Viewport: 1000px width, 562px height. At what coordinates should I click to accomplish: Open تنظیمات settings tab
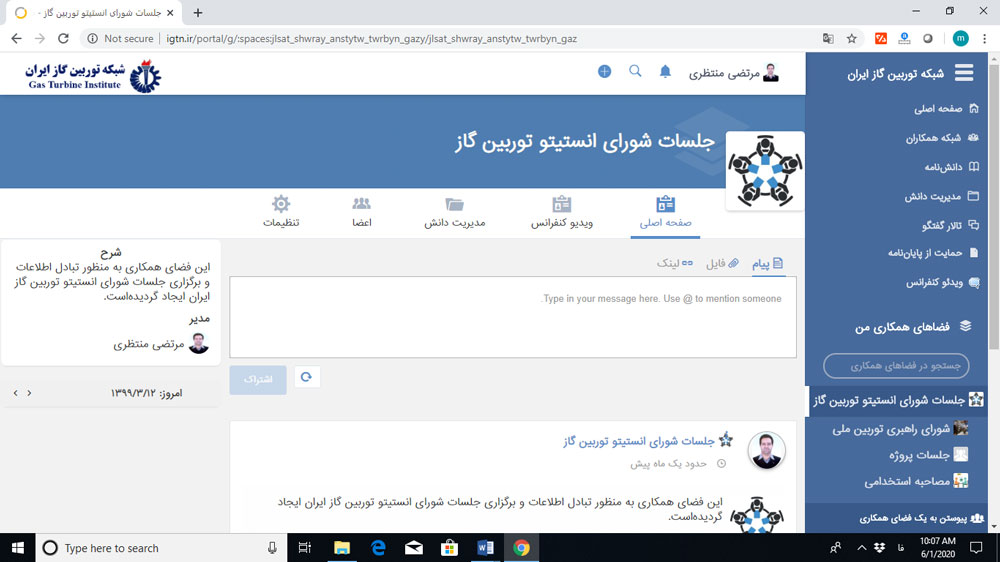pyautogui.click(x=281, y=212)
